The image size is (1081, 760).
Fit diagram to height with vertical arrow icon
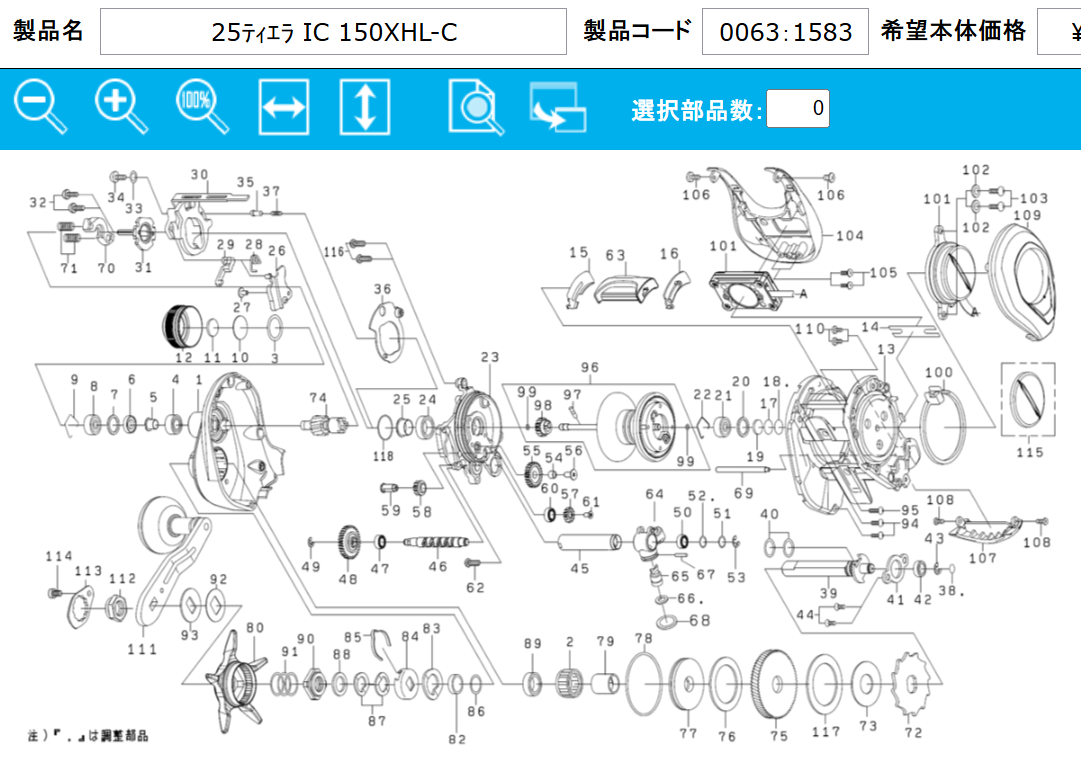pyautogui.click(x=365, y=107)
